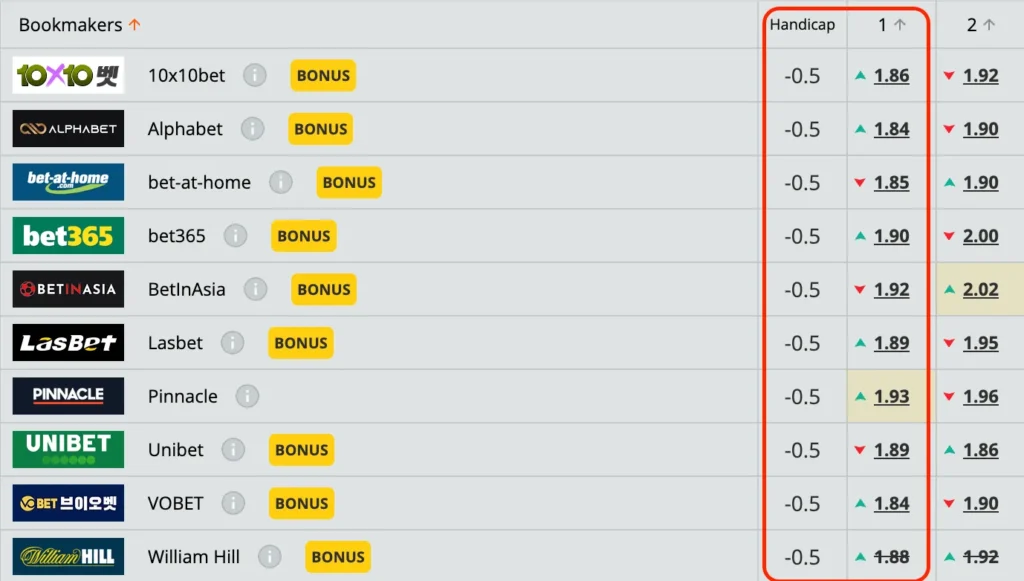Click the bet365 bookmaker name
Viewport: 1024px width, 581px height.
tap(176, 236)
